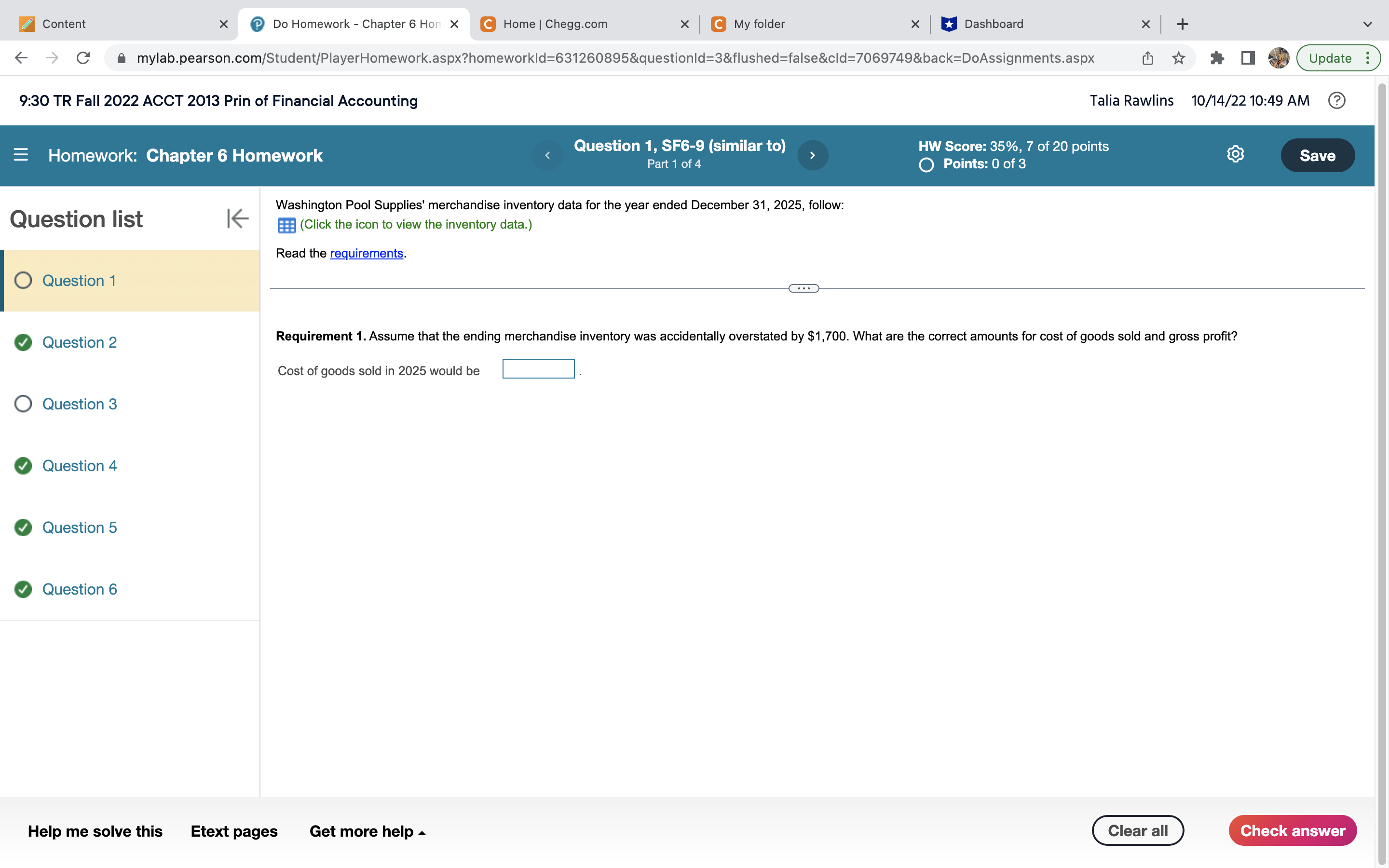Open the requirements link
This screenshot has height=868, width=1389.
coord(366,254)
